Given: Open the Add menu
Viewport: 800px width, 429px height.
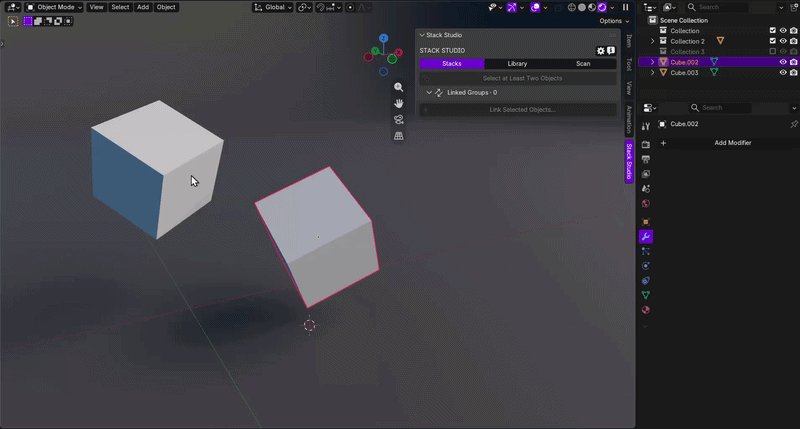Looking at the screenshot, I should (x=143, y=7).
